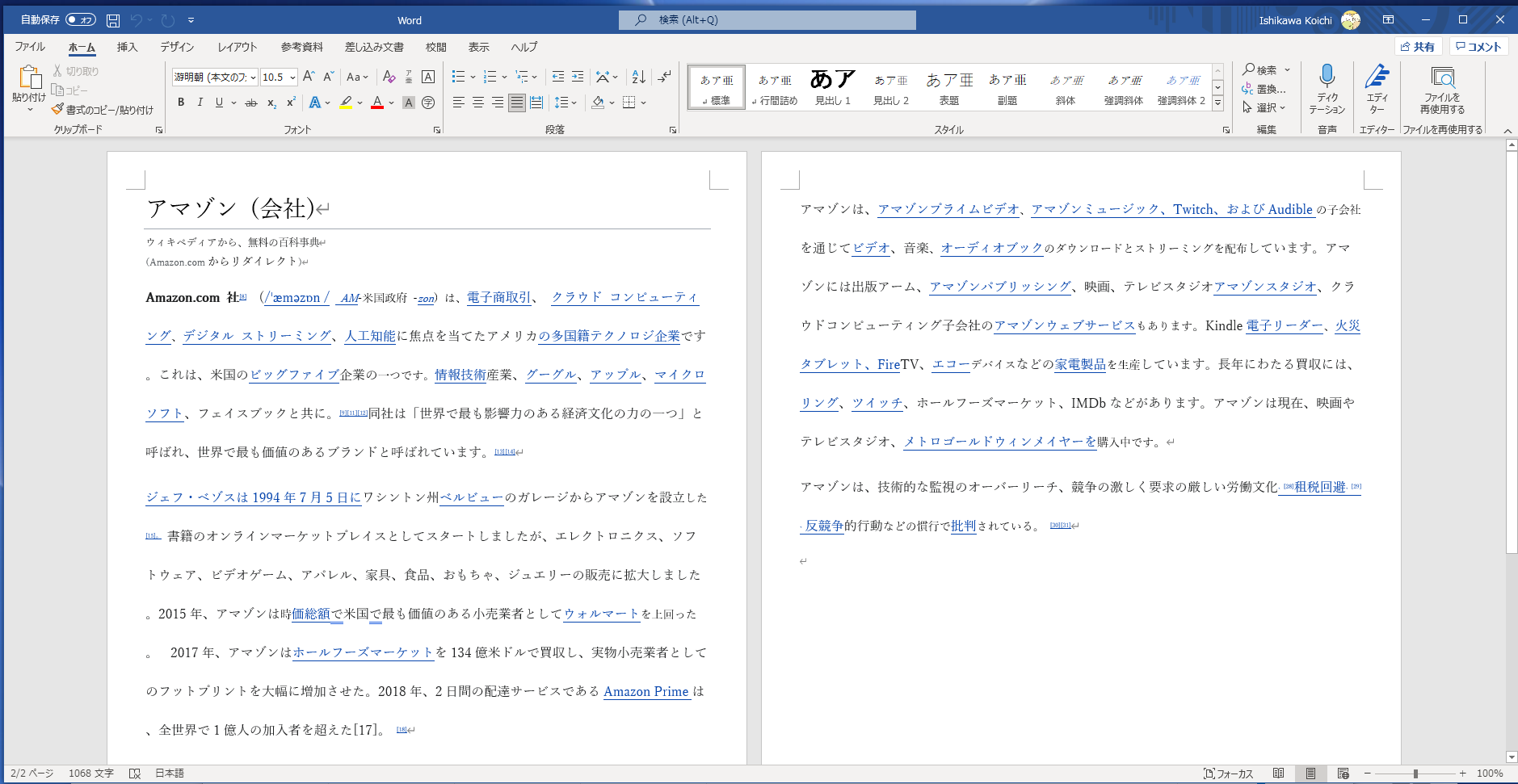The width and height of the screenshot is (1518, 784).
Task: Click the 共有 share button
Action: click(1418, 47)
